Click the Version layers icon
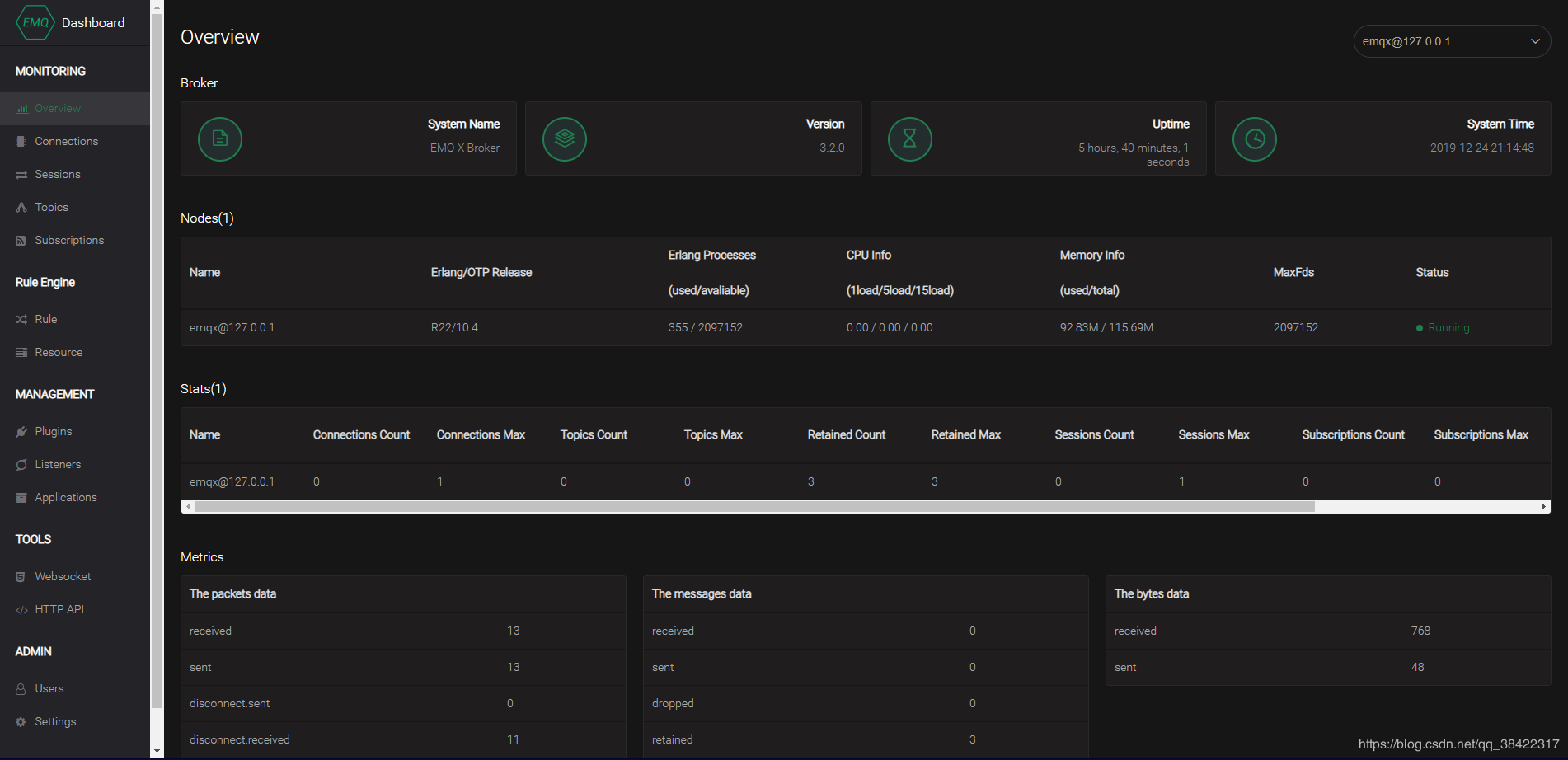The width and height of the screenshot is (1568, 760). coord(565,138)
